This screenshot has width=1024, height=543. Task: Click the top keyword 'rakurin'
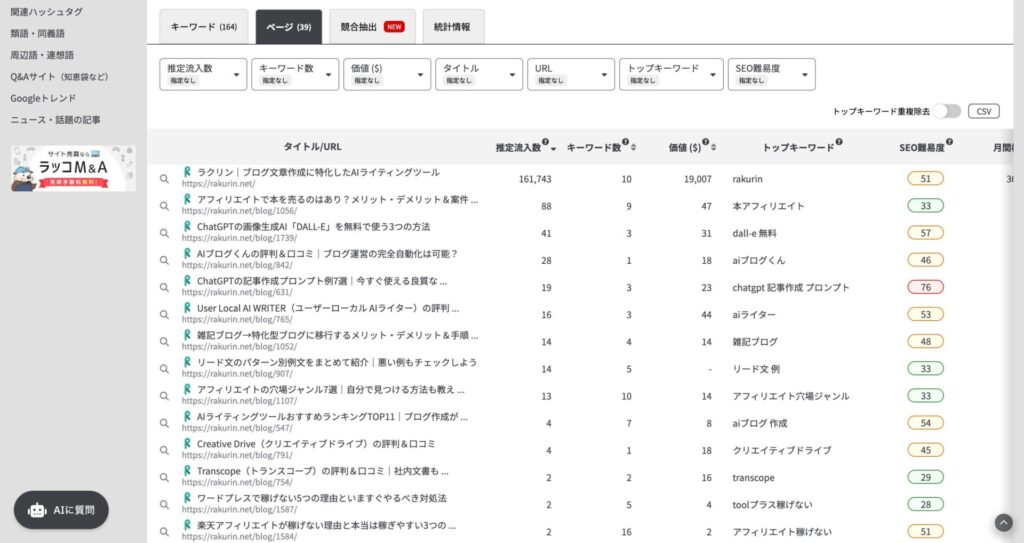747,179
